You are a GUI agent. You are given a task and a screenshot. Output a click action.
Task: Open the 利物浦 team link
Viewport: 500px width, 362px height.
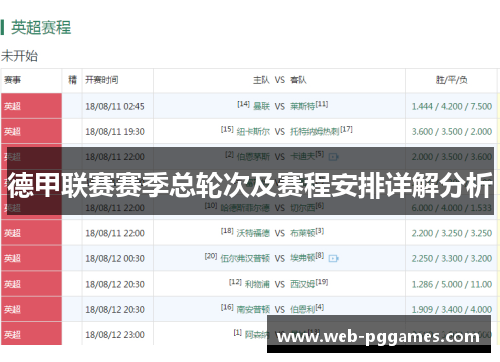[257, 284]
